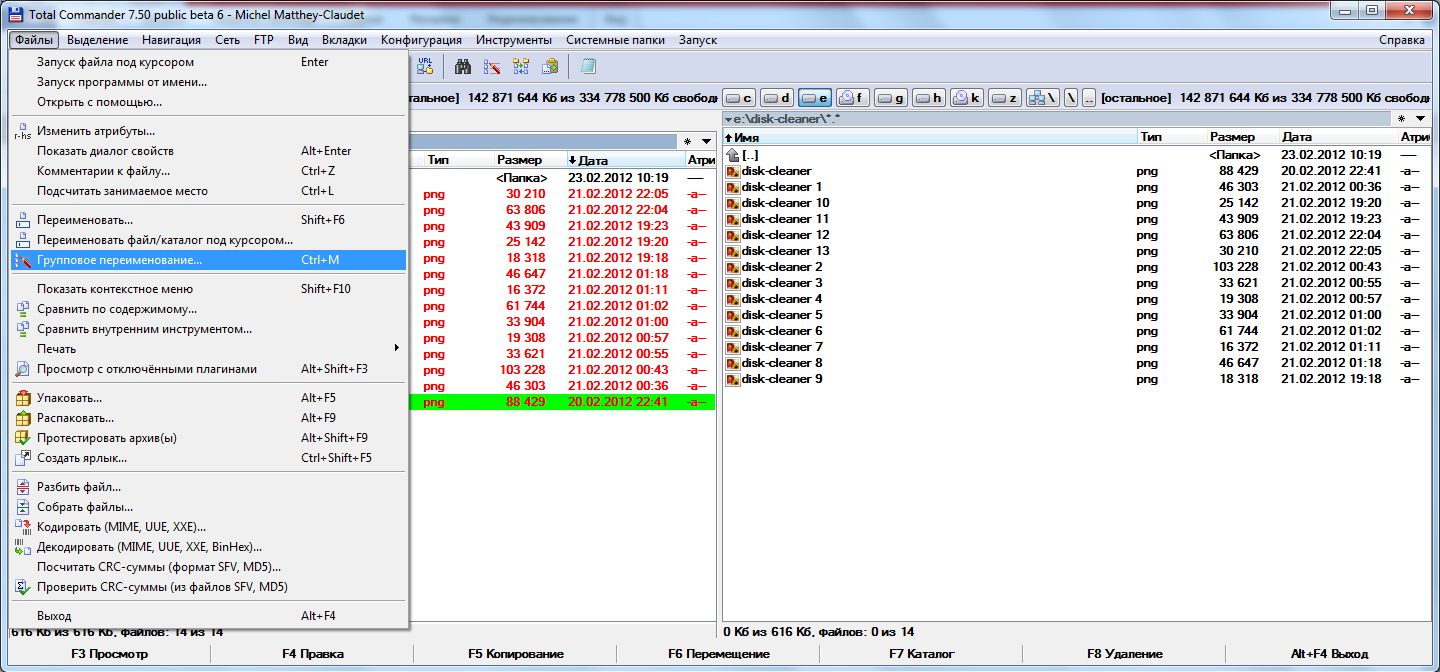Image resolution: width=1440 pixels, height=672 pixels.
Task: Select 'Упаковать...' in the Files menu
Action: point(208,398)
